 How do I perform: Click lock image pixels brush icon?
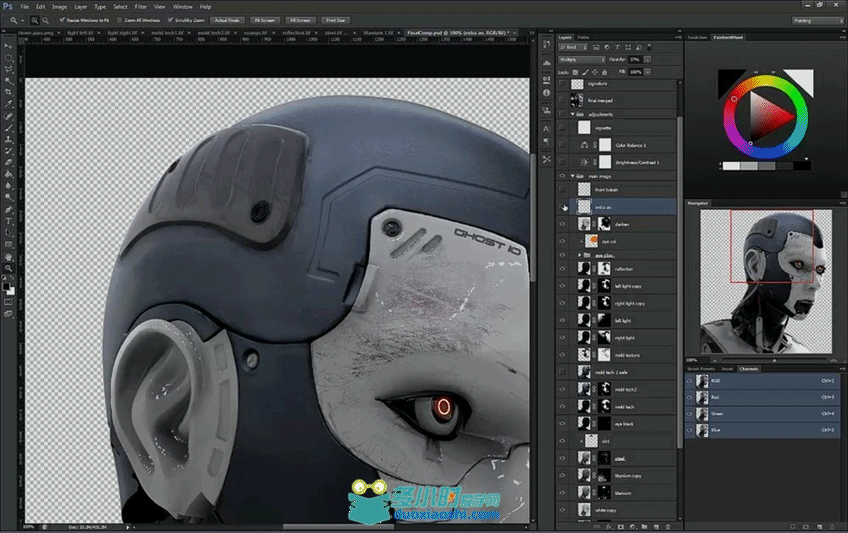pyautogui.click(x=585, y=72)
